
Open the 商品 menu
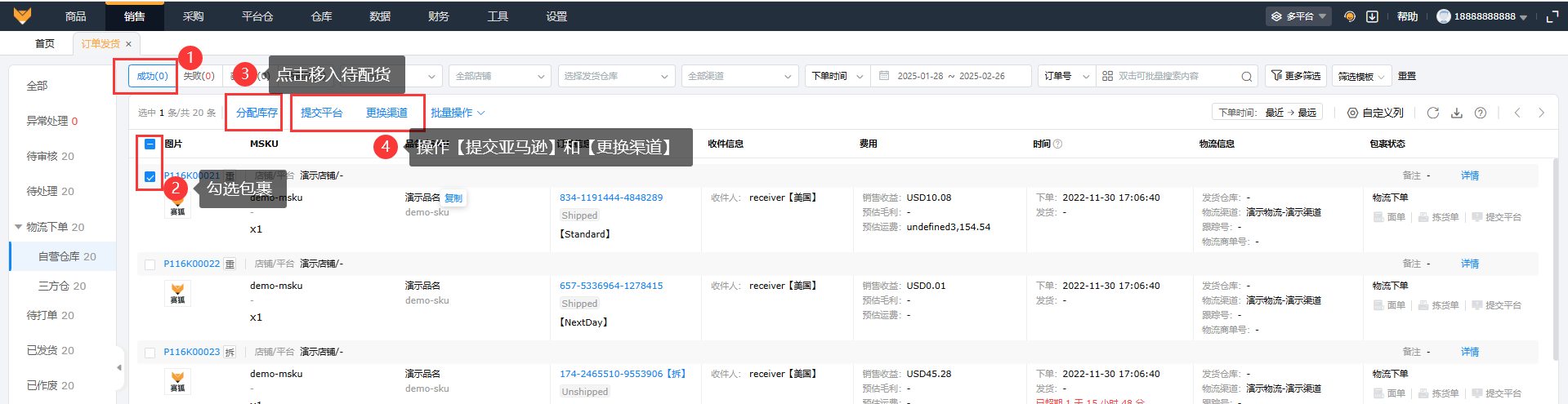point(76,16)
